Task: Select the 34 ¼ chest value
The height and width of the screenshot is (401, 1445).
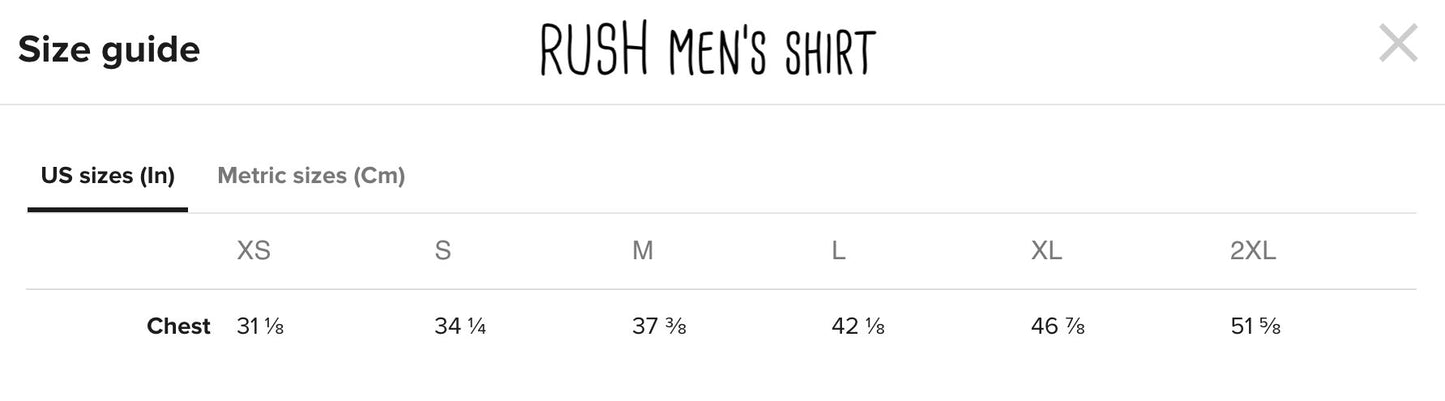Action: 460,326
